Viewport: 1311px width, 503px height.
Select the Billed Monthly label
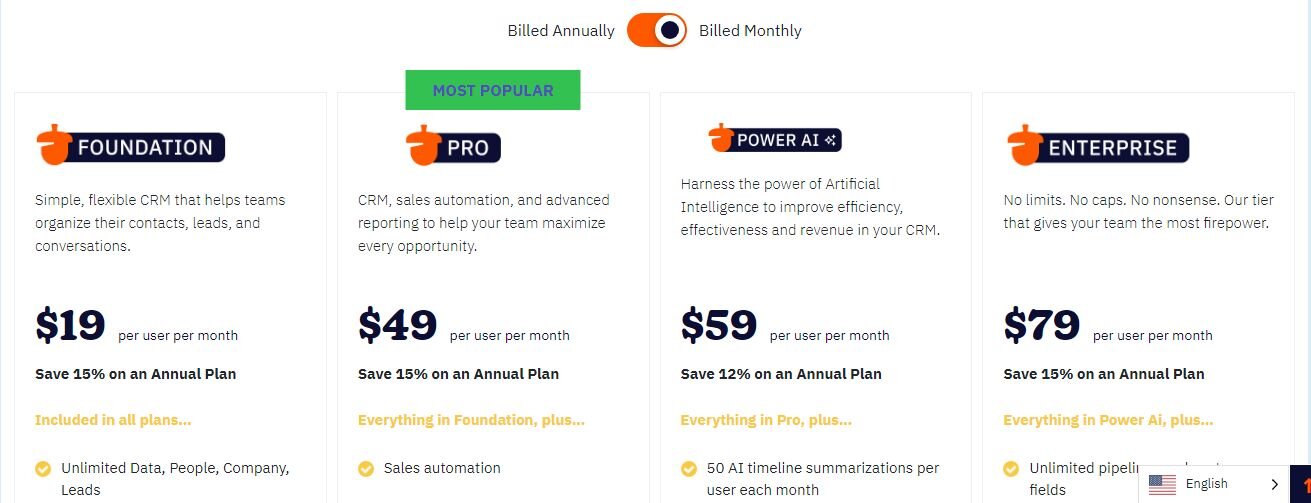pyautogui.click(x=750, y=31)
